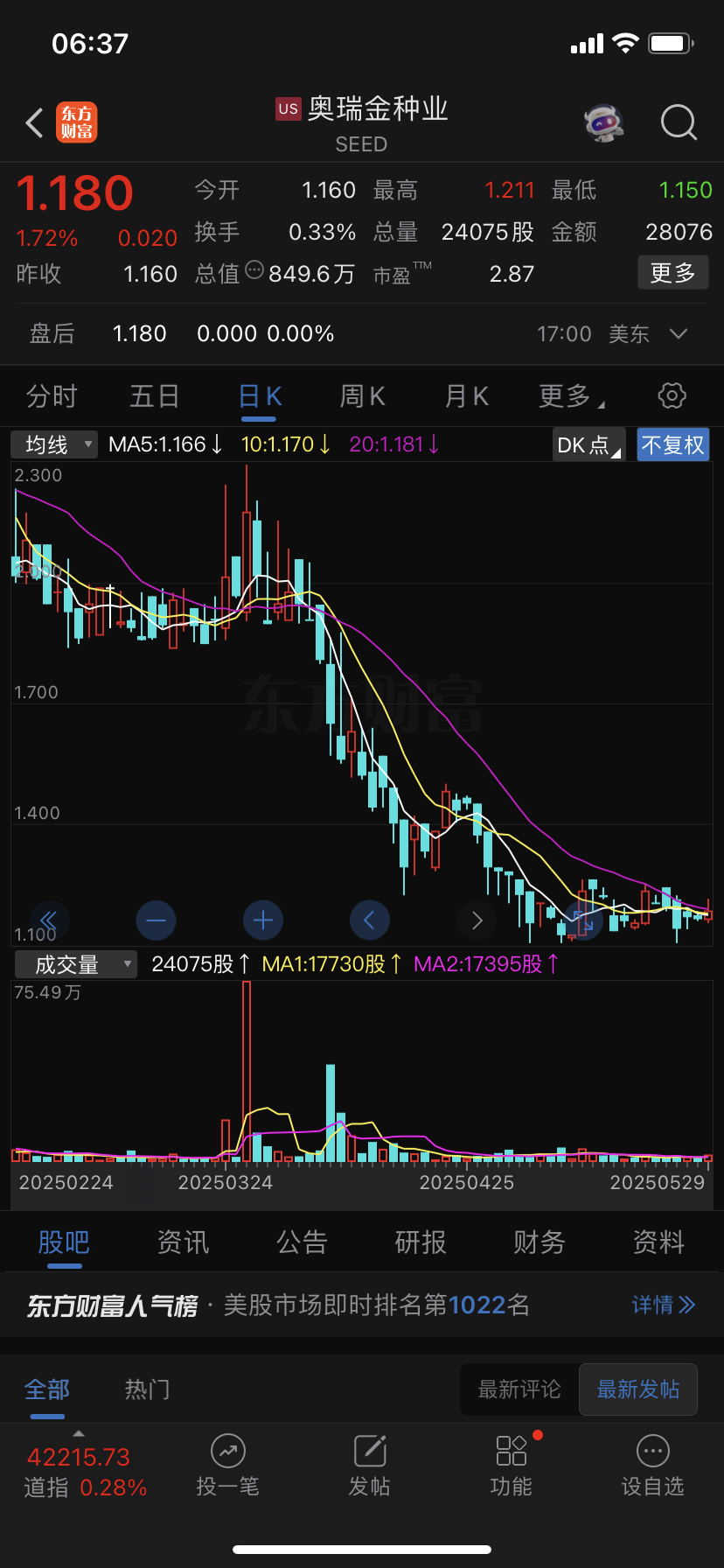
Task: Select the 周K chart tab
Action: (363, 396)
